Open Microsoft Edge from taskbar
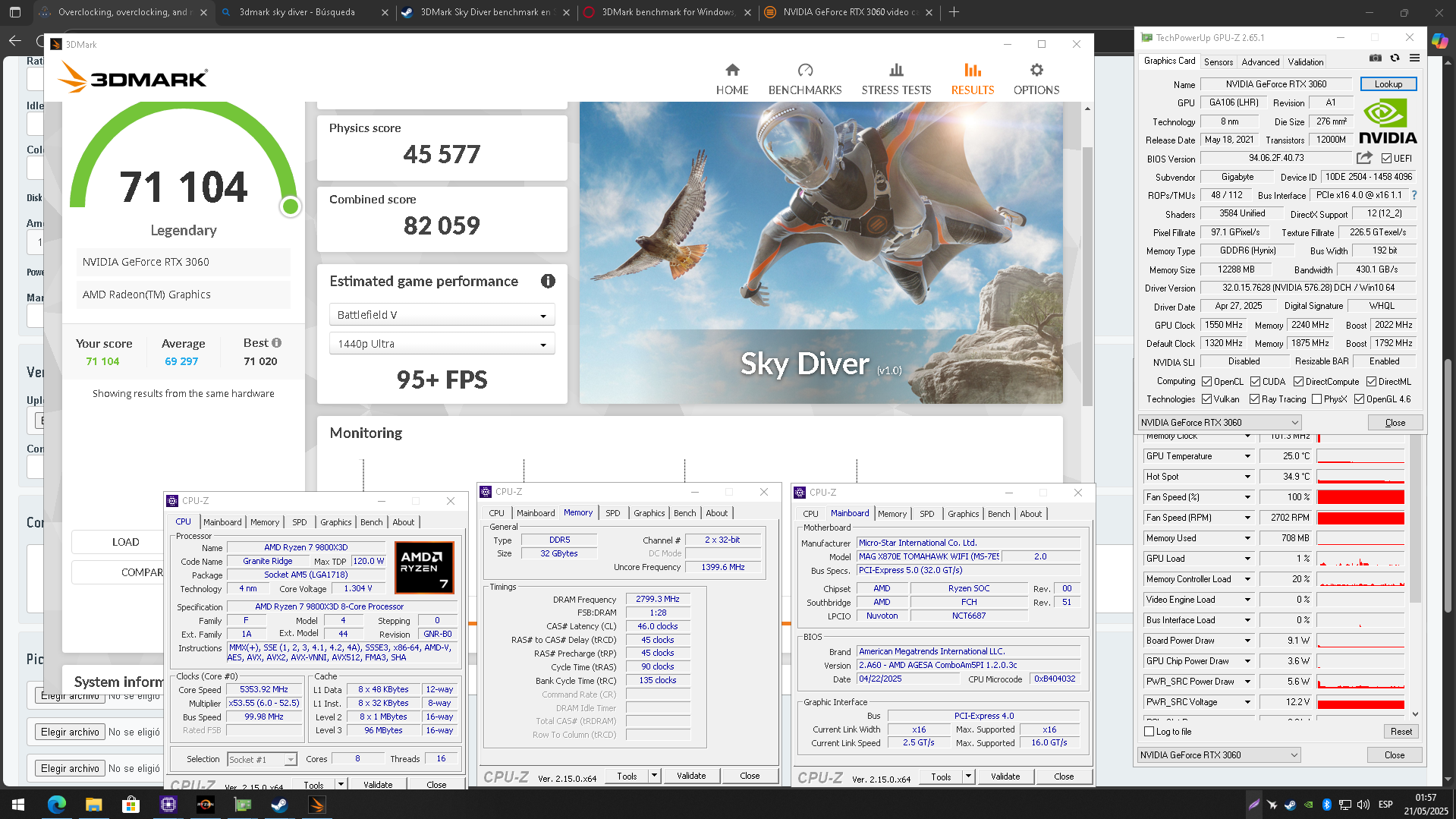The width and height of the screenshot is (1456, 819). (x=57, y=805)
